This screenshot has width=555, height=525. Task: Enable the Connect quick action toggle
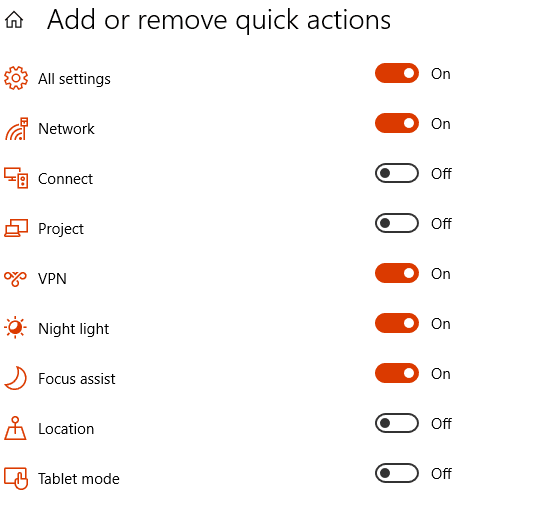click(x=397, y=173)
